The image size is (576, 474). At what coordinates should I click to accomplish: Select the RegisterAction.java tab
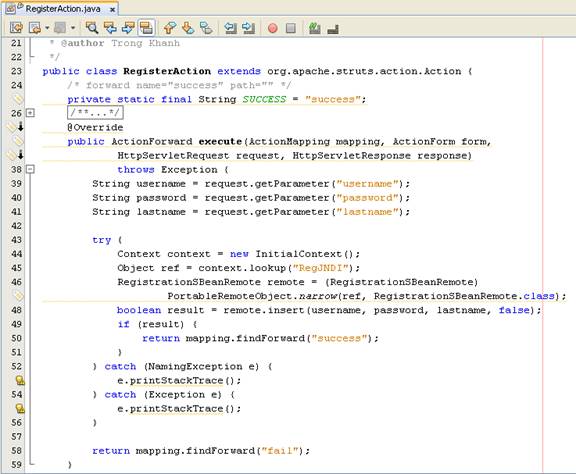point(62,9)
